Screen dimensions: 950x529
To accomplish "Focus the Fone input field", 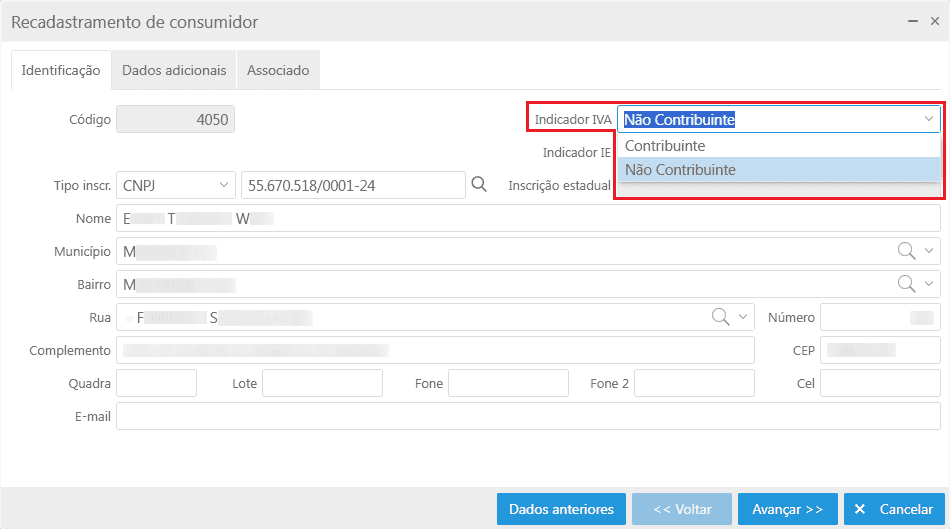I will 508,383.
